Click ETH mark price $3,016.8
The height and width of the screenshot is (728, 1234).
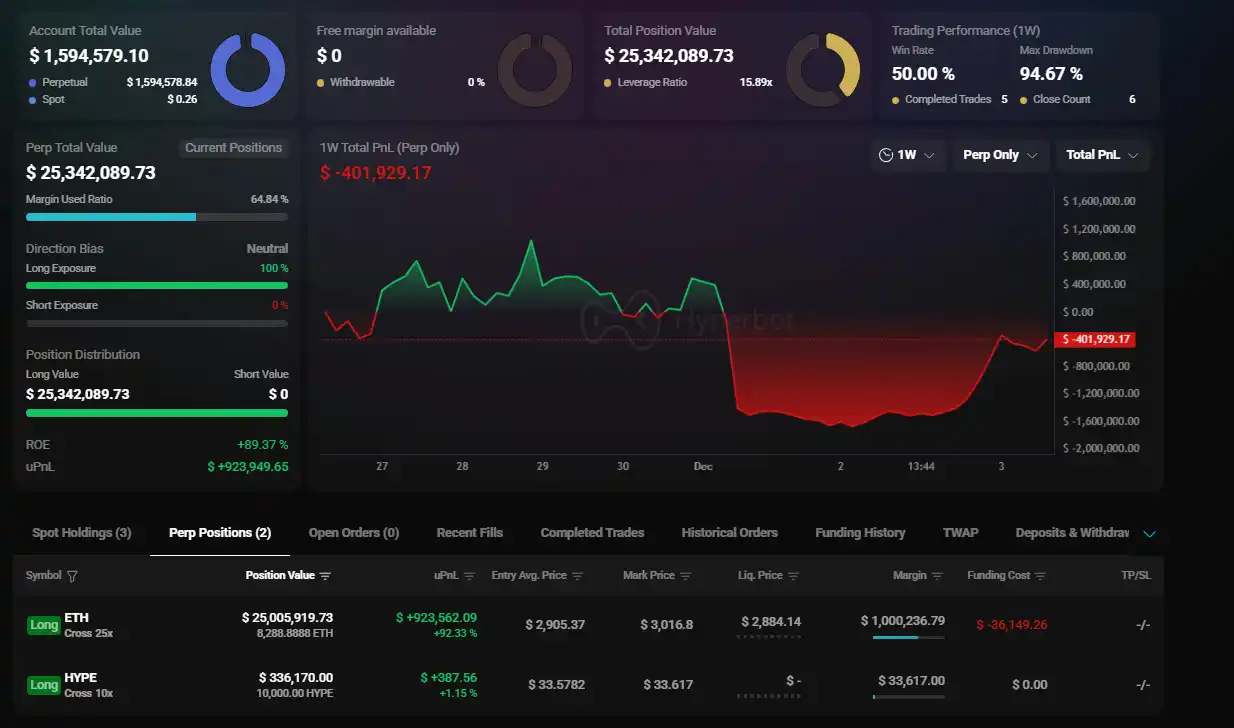coord(667,625)
